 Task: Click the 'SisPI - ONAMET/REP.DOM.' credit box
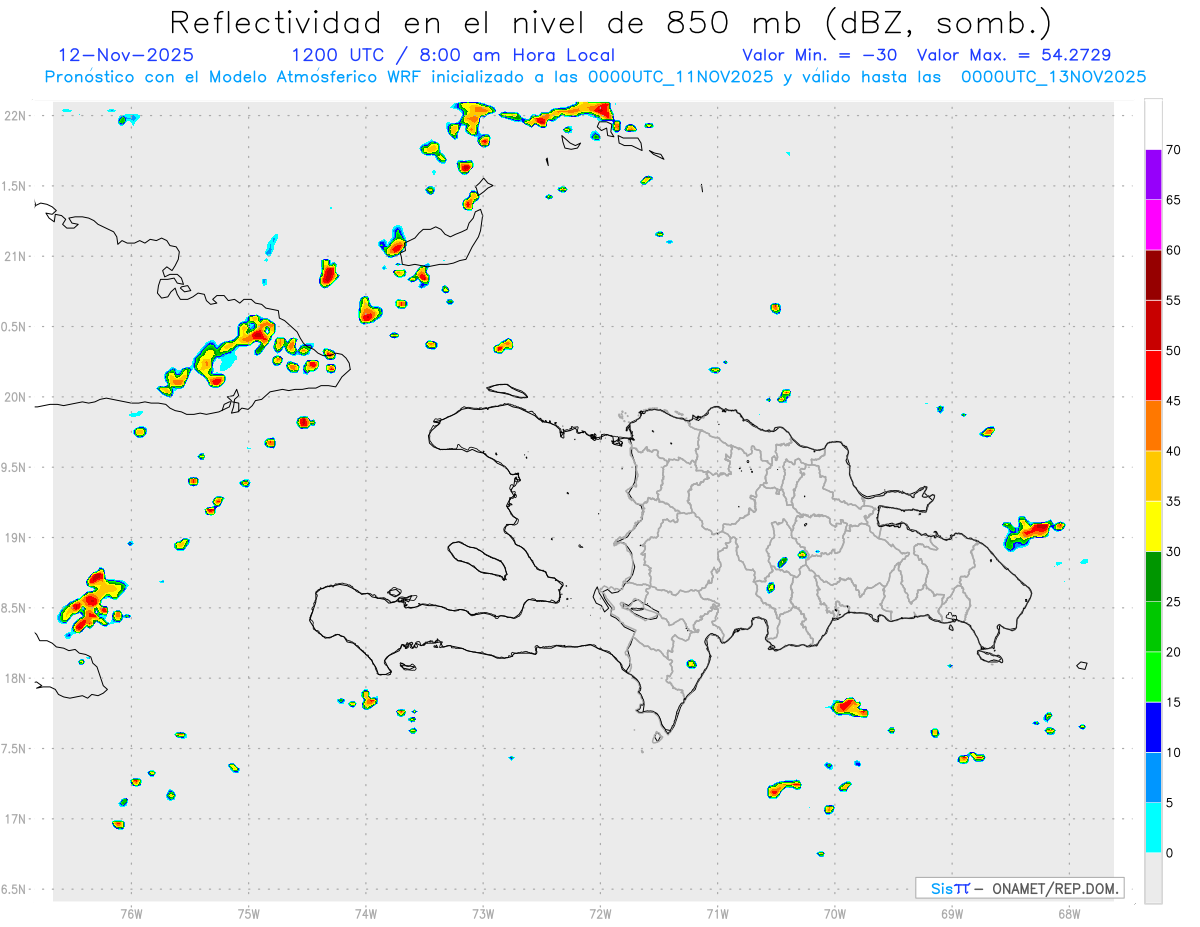[x=1019, y=888]
